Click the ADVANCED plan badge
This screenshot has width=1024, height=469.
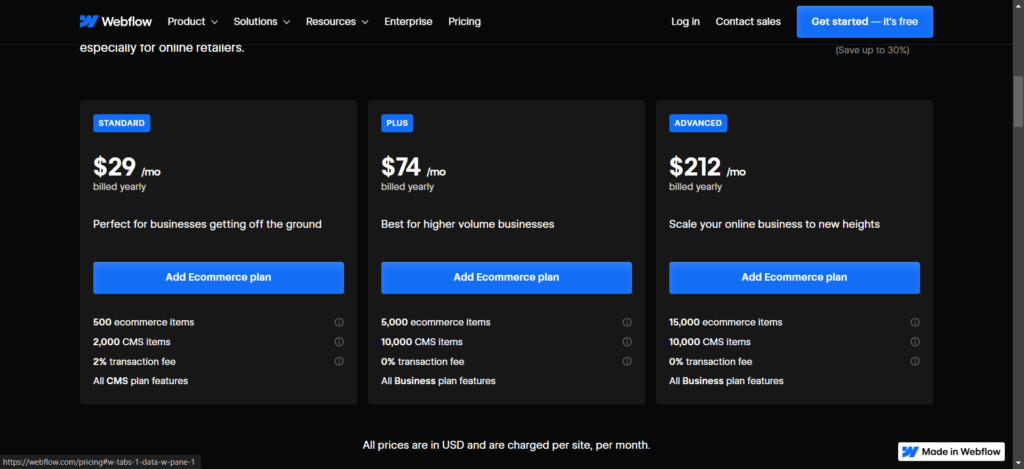click(x=698, y=123)
